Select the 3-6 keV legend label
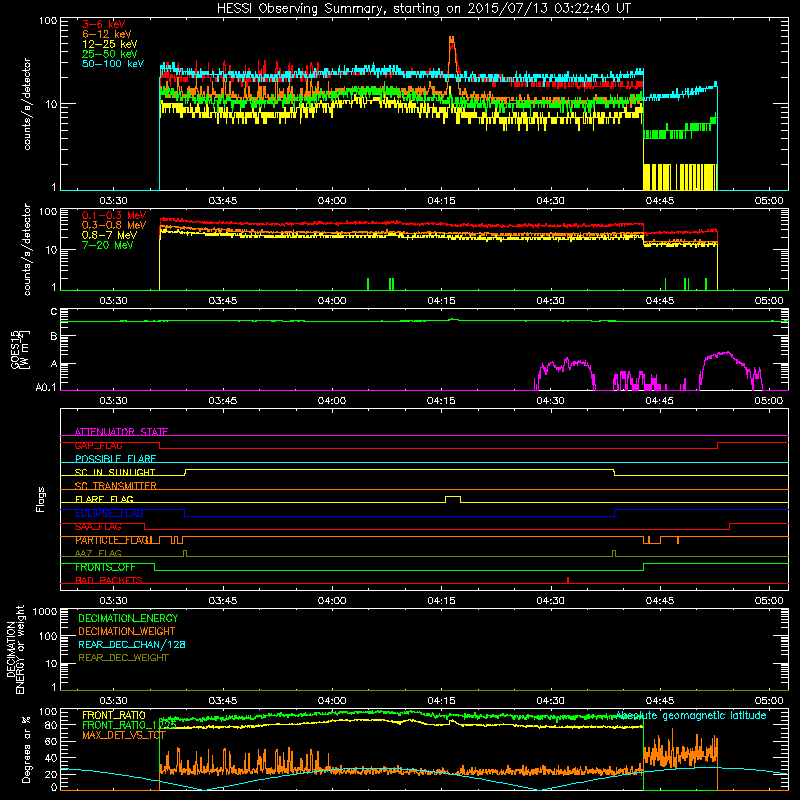 pyautogui.click(x=104, y=24)
